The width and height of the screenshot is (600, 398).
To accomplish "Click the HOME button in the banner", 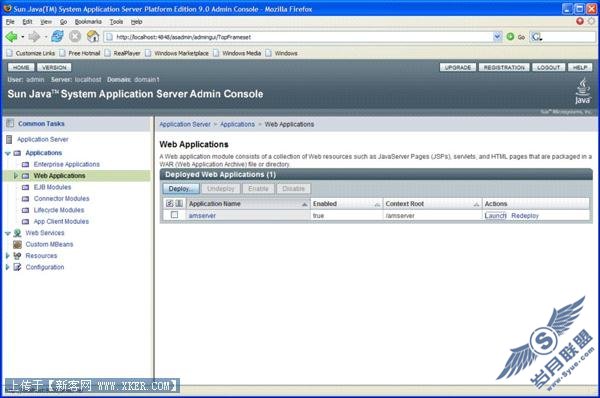I will click(21, 67).
